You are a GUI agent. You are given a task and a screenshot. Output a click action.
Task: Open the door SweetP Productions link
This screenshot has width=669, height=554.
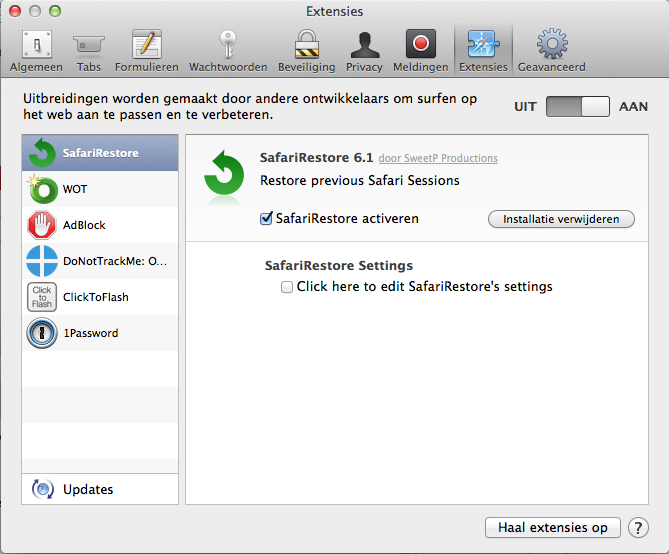(438, 158)
